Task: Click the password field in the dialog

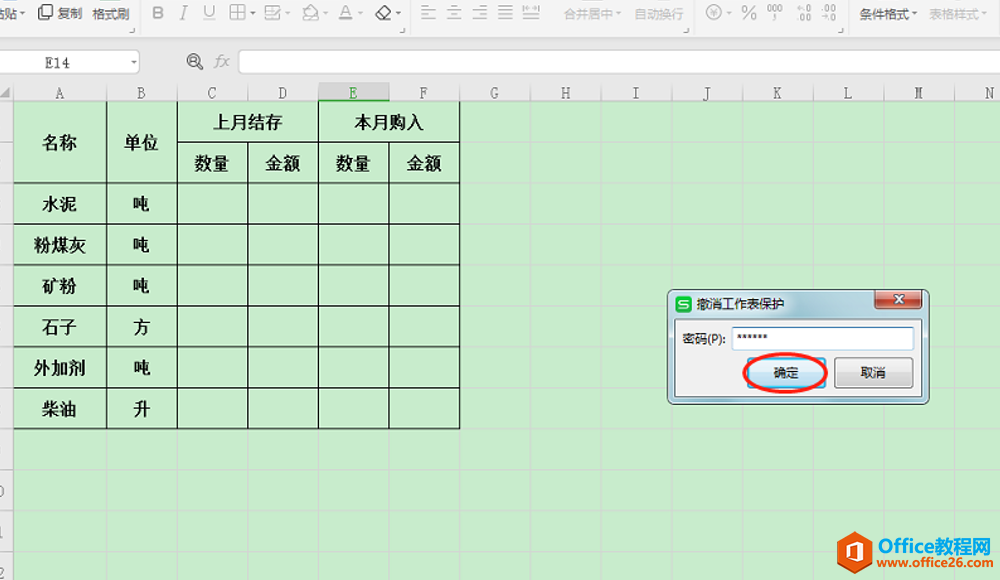Action: pos(823,338)
